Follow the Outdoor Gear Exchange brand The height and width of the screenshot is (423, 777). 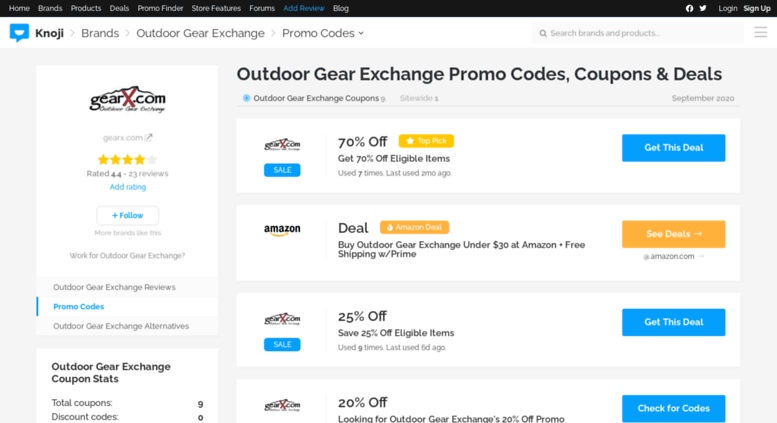pos(127,215)
